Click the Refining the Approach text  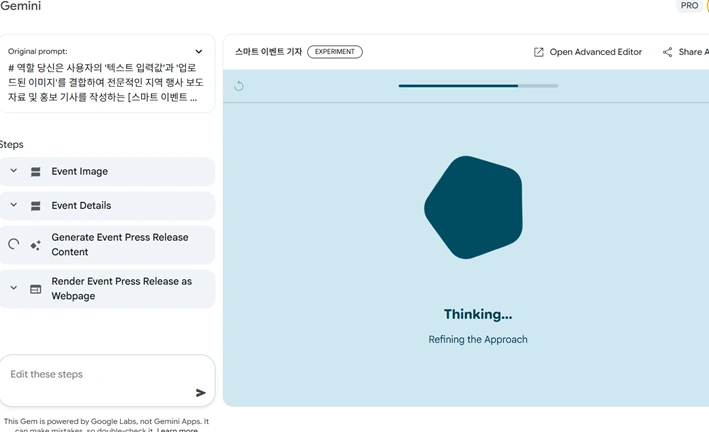click(478, 339)
